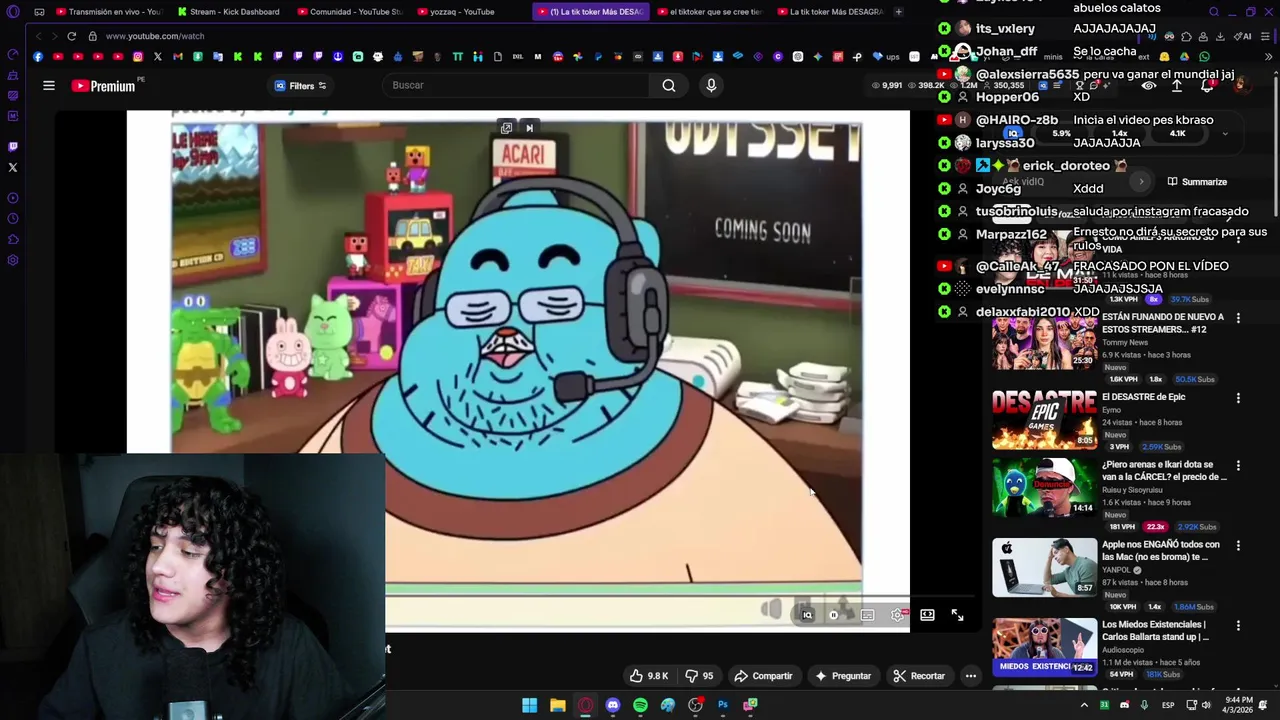Like the video with 9.8K likes
The height and width of the screenshot is (720, 1280).
click(648, 676)
